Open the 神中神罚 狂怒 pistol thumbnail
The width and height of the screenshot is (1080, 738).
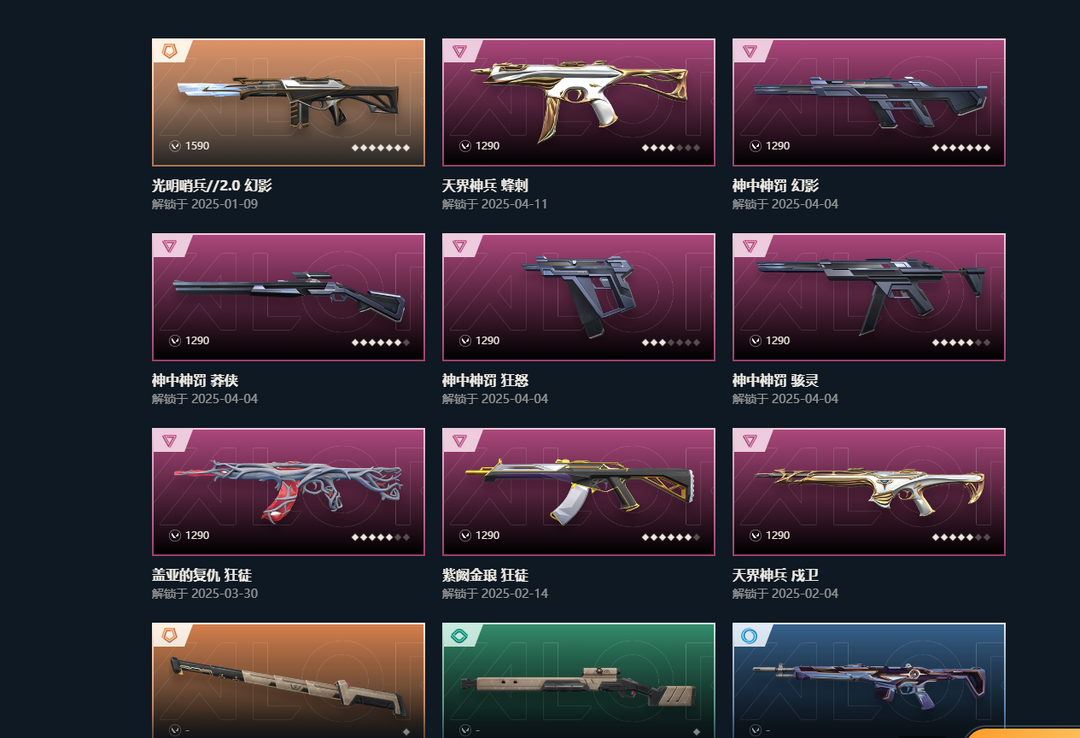[x=579, y=297]
